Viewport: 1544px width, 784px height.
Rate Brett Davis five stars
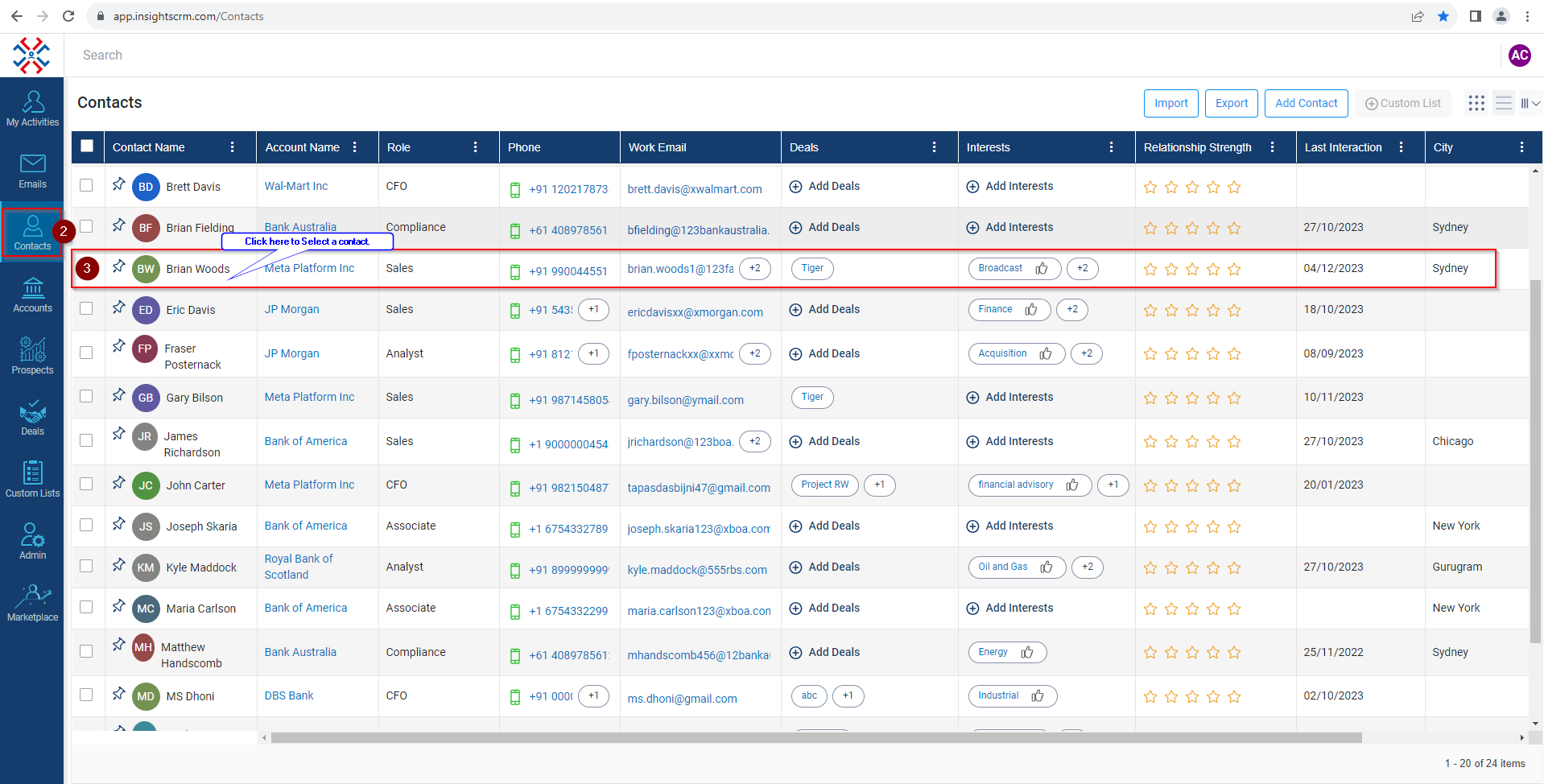point(1234,188)
